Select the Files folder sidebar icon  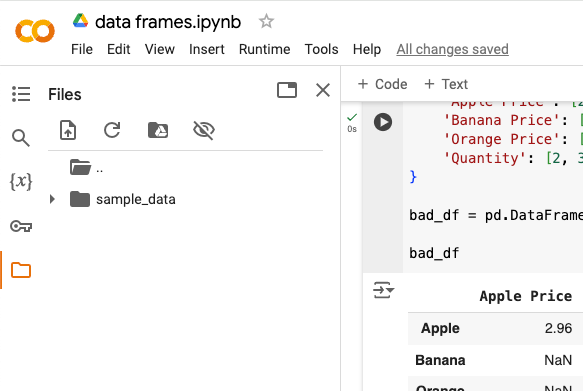pos(21,270)
